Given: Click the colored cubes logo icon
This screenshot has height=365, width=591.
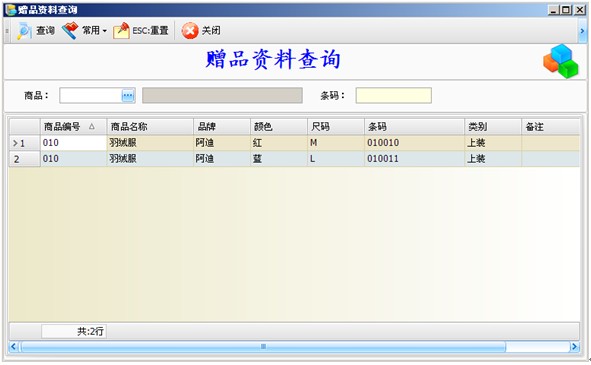Looking at the screenshot, I should click(x=561, y=61).
